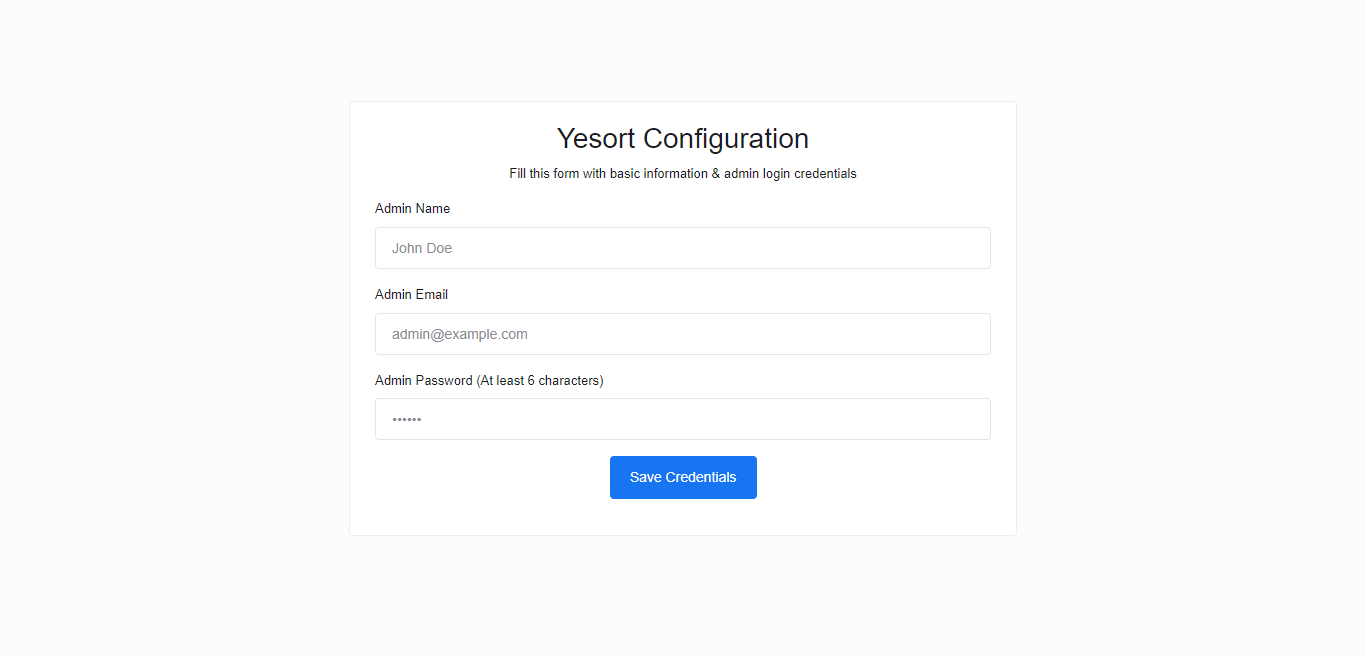The height and width of the screenshot is (657, 1366).
Task: Click the Yesort Configuration heading
Action: pyautogui.click(x=683, y=138)
